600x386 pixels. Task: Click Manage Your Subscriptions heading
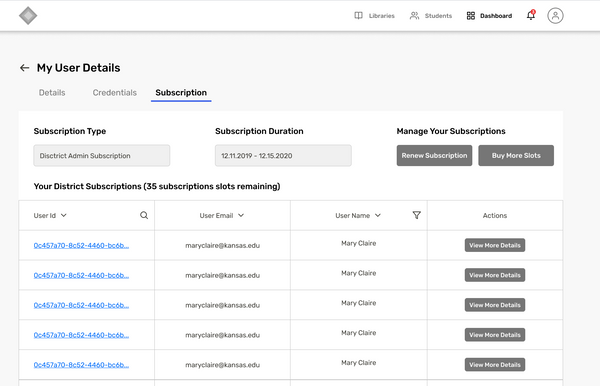tap(451, 131)
